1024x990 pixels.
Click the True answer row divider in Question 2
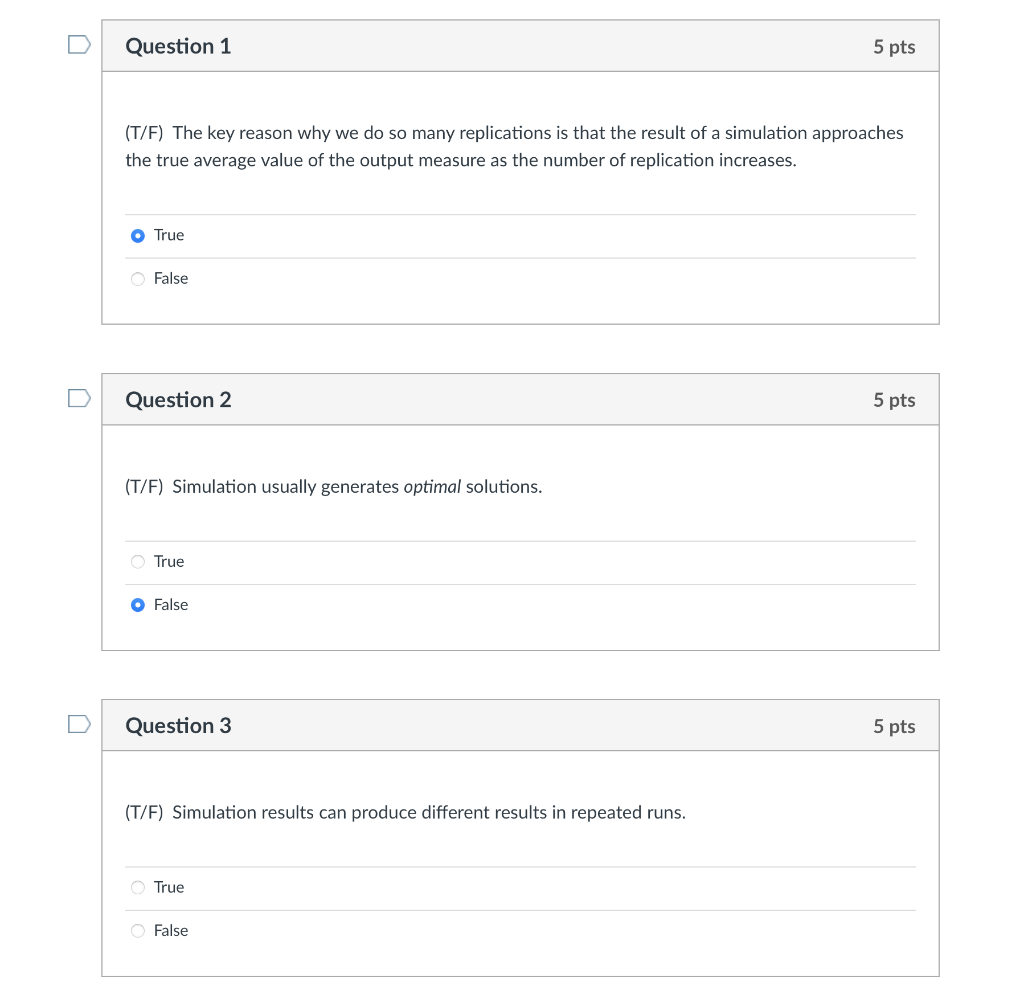(520, 584)
